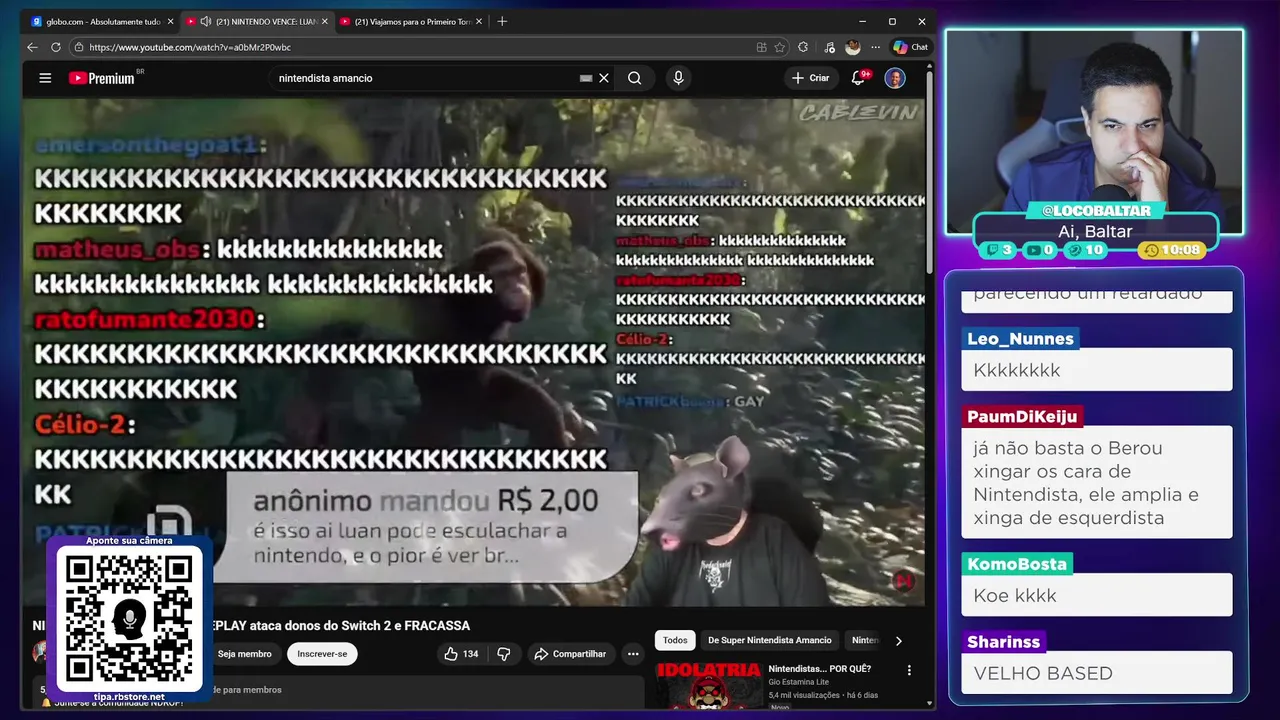Click KomoBosta chat username

(x=1017, y=564)
